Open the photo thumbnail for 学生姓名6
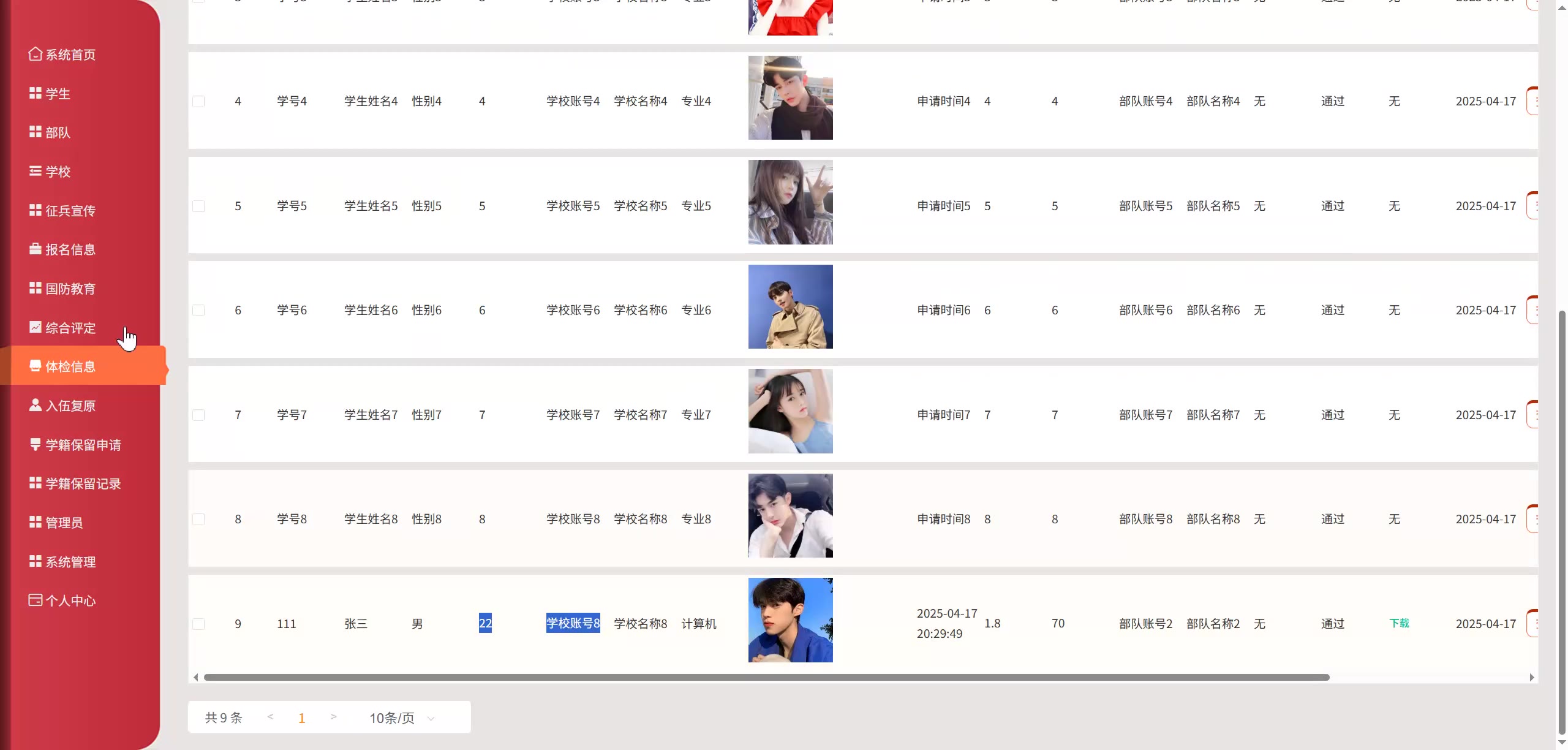1568x750 pixels. click(x=790, y=306)
